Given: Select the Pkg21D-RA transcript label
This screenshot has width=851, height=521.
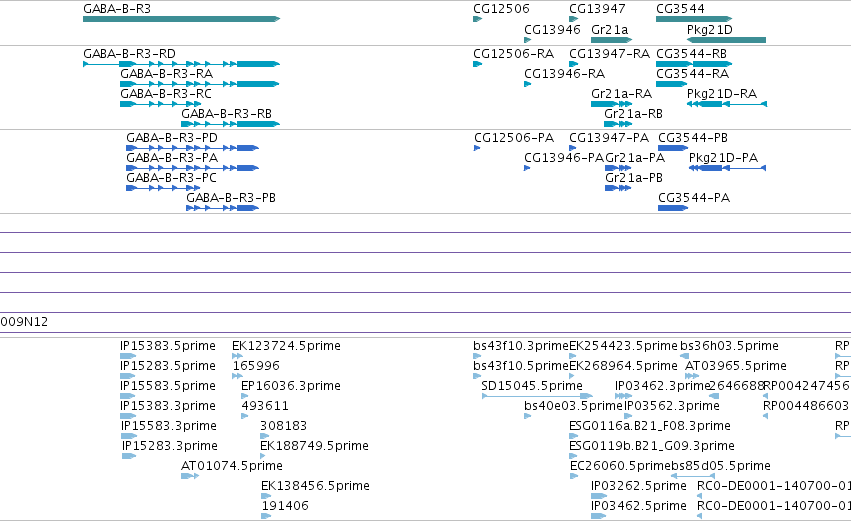Looking at the screenshot, I should [x=721, y=94].
